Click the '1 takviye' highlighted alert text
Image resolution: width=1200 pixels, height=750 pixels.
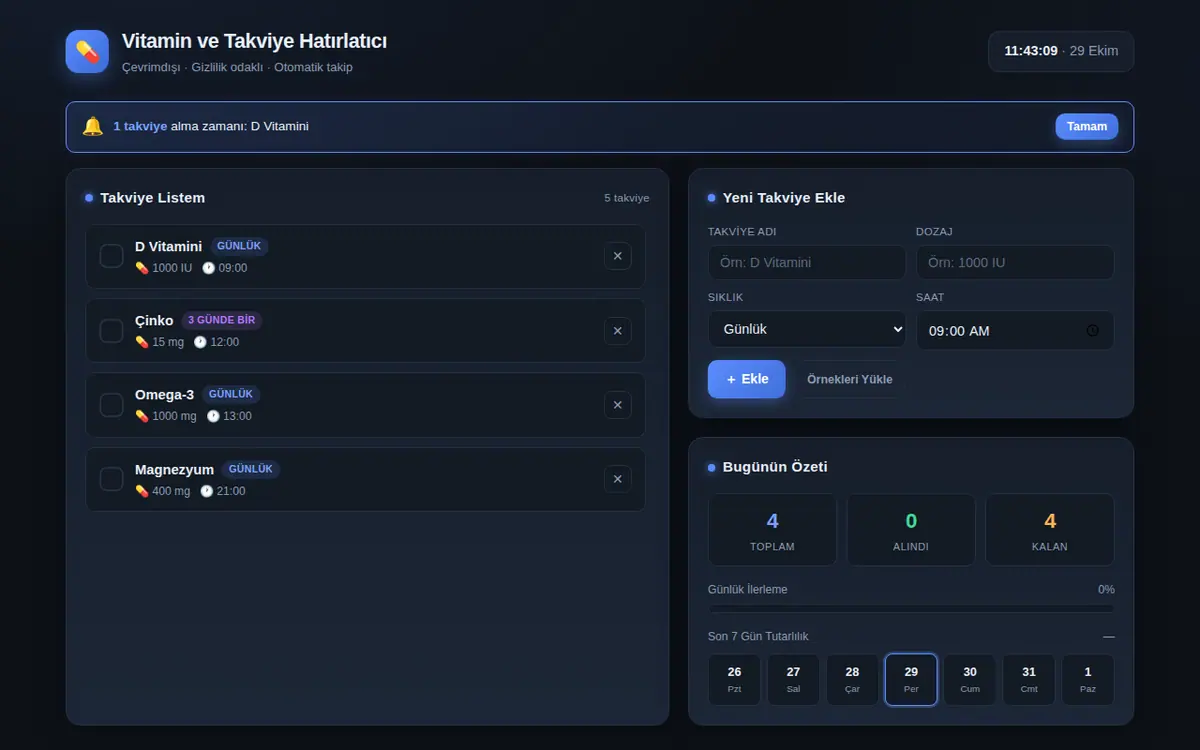coord(140,126)
